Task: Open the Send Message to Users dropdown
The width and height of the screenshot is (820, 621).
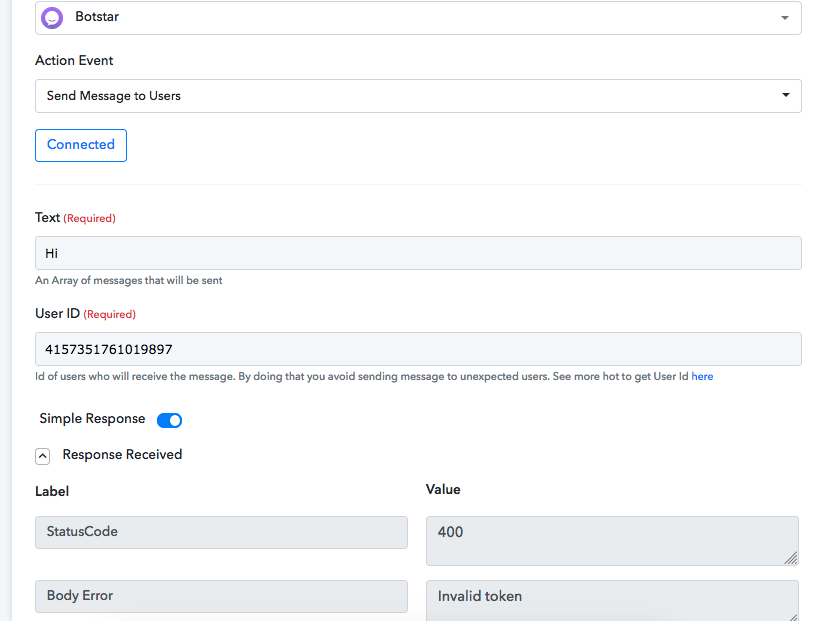Action: pyautogui.click(x=418, y=96)
